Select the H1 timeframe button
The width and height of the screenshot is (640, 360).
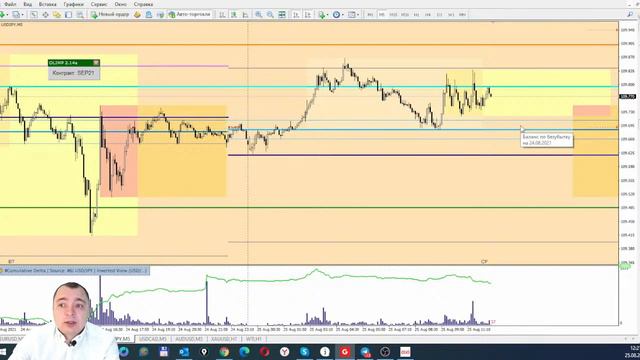coord(416,15)
